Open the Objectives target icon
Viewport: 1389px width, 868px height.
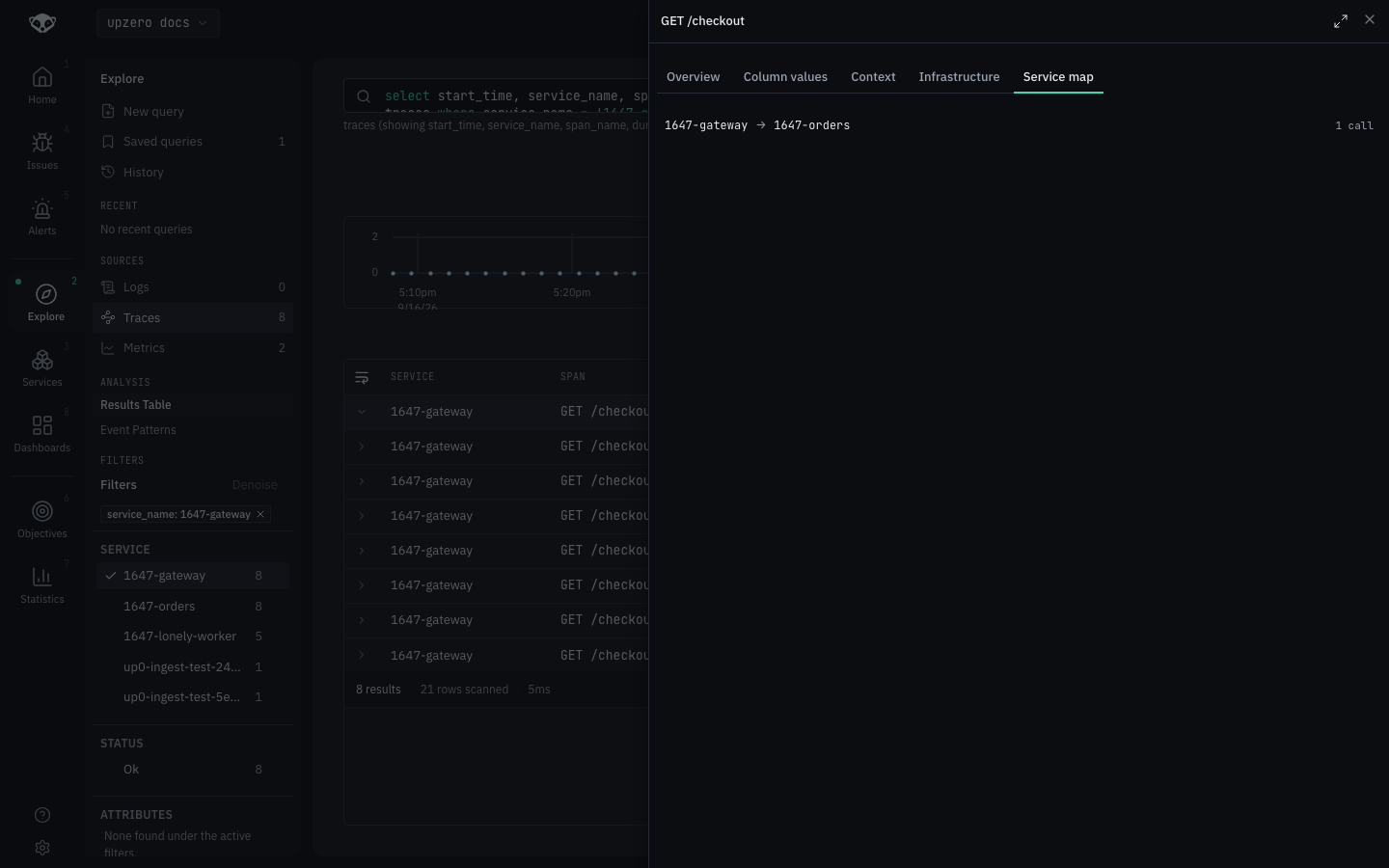tap(42, 511)
